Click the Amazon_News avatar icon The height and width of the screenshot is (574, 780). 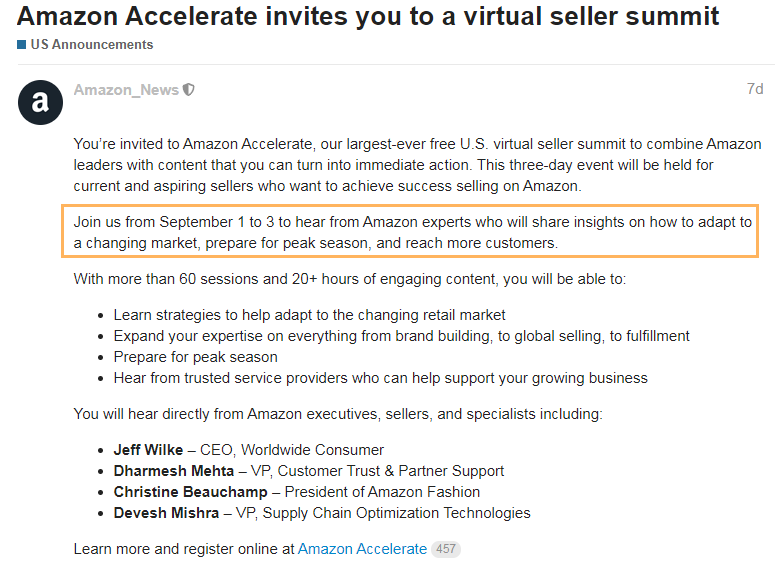[x=40, y=102]
